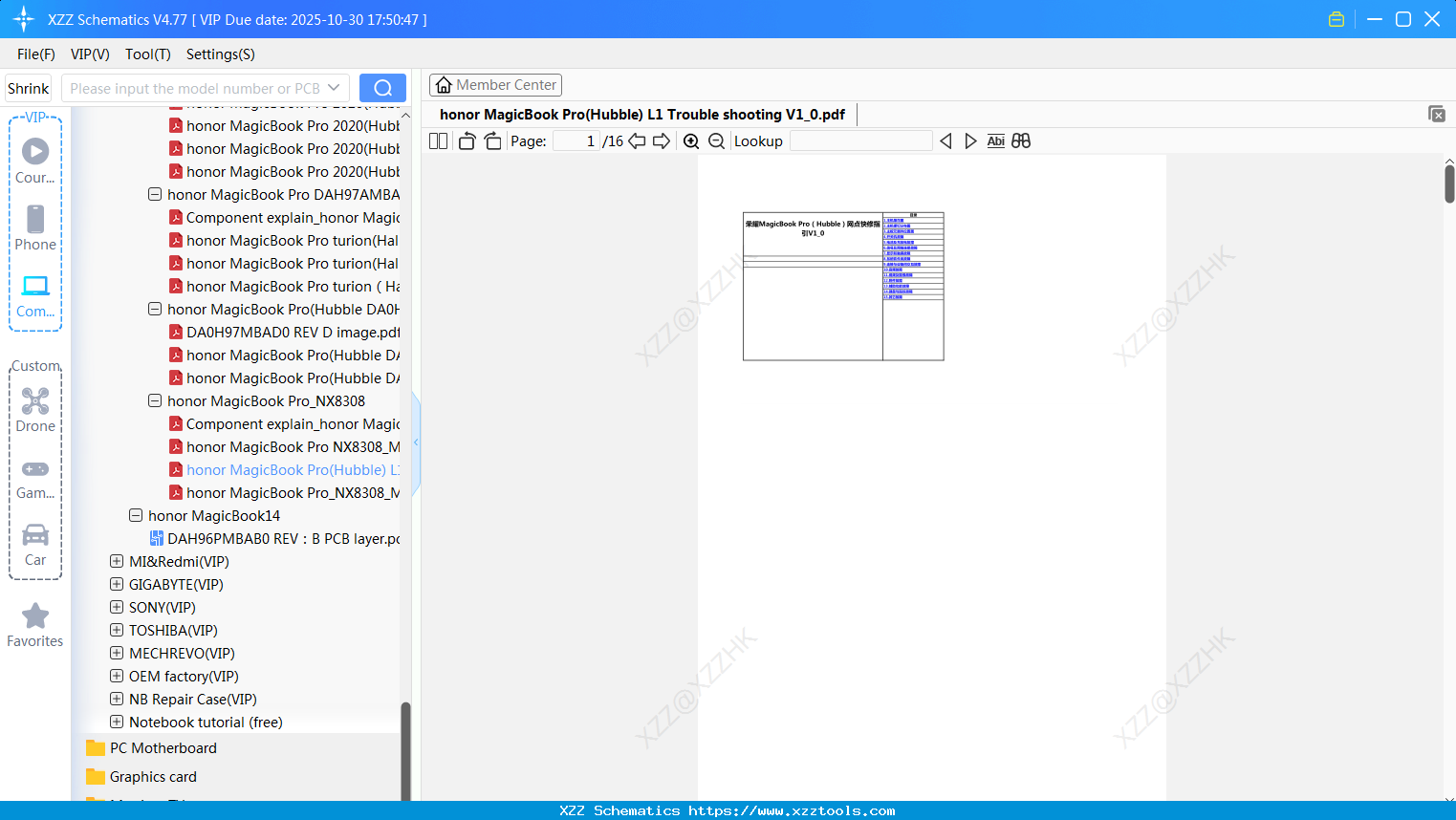Open the Tool(T) menu

point(148,54)
